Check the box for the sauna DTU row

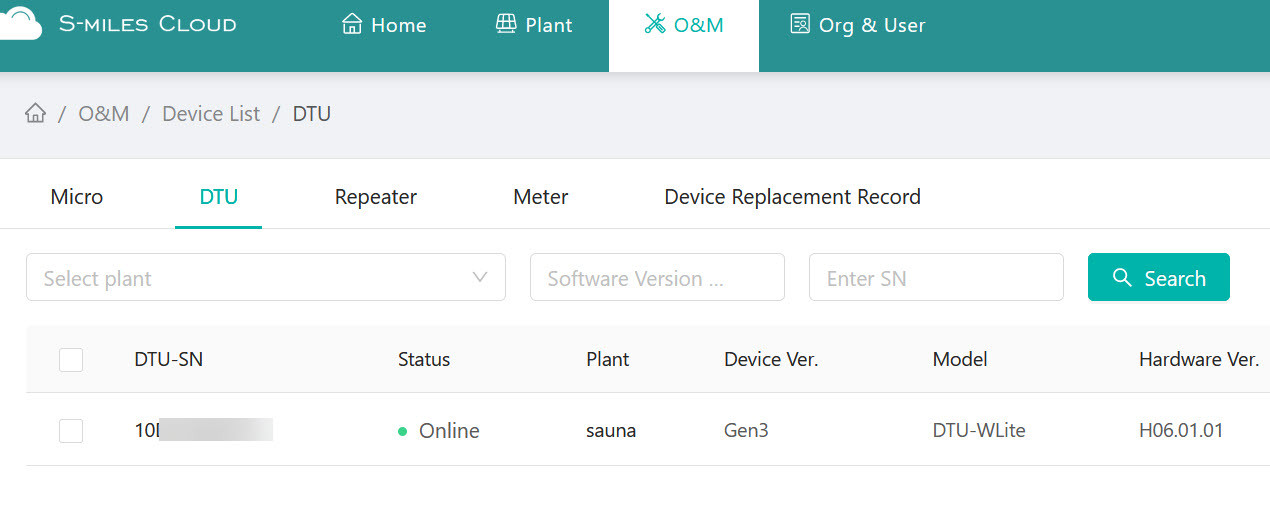[71, 431]
